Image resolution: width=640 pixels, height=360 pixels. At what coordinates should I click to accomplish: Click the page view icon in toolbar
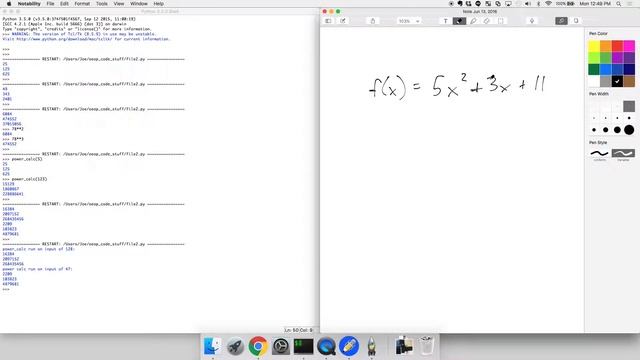pyautogui.click(x=576, y=21)
